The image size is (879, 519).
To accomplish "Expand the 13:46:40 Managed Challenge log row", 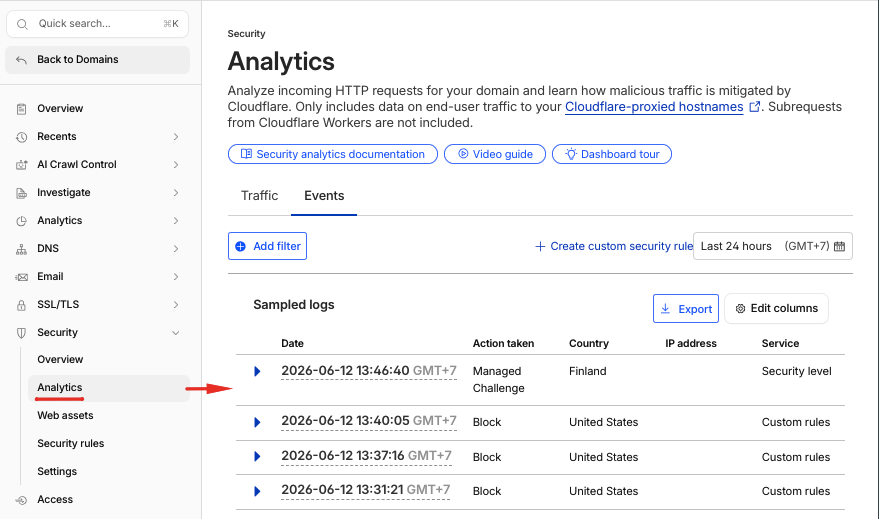I will pyautogui.click(x=257, y=371).
